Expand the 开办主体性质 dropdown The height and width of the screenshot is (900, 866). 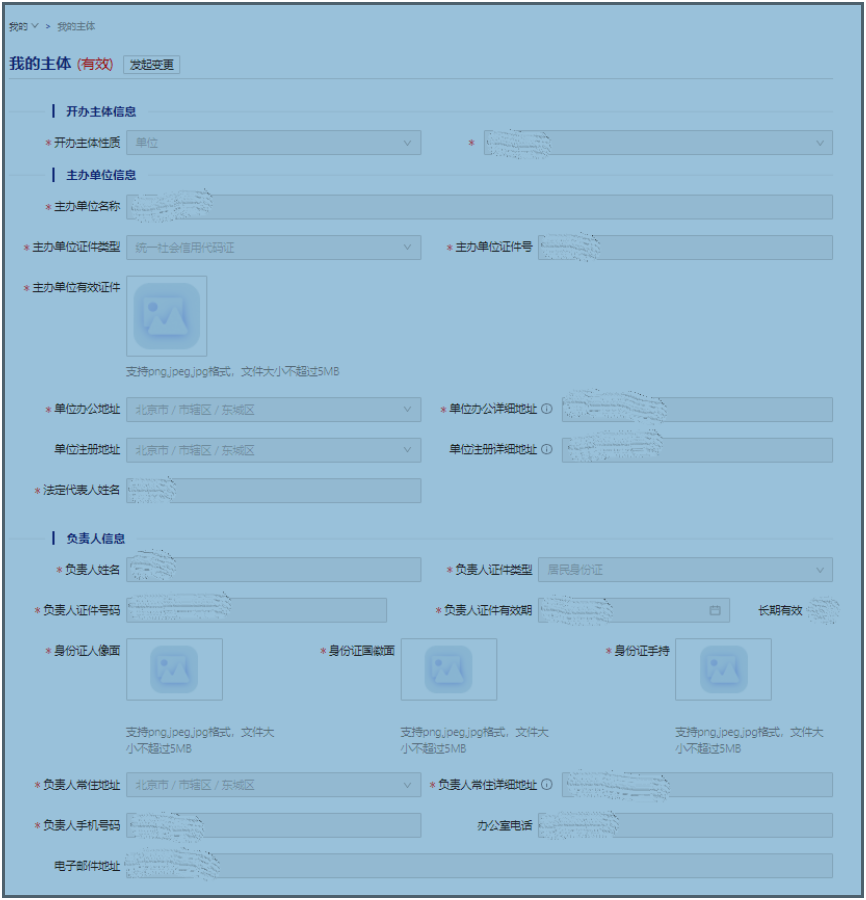(x=273, y=143)
